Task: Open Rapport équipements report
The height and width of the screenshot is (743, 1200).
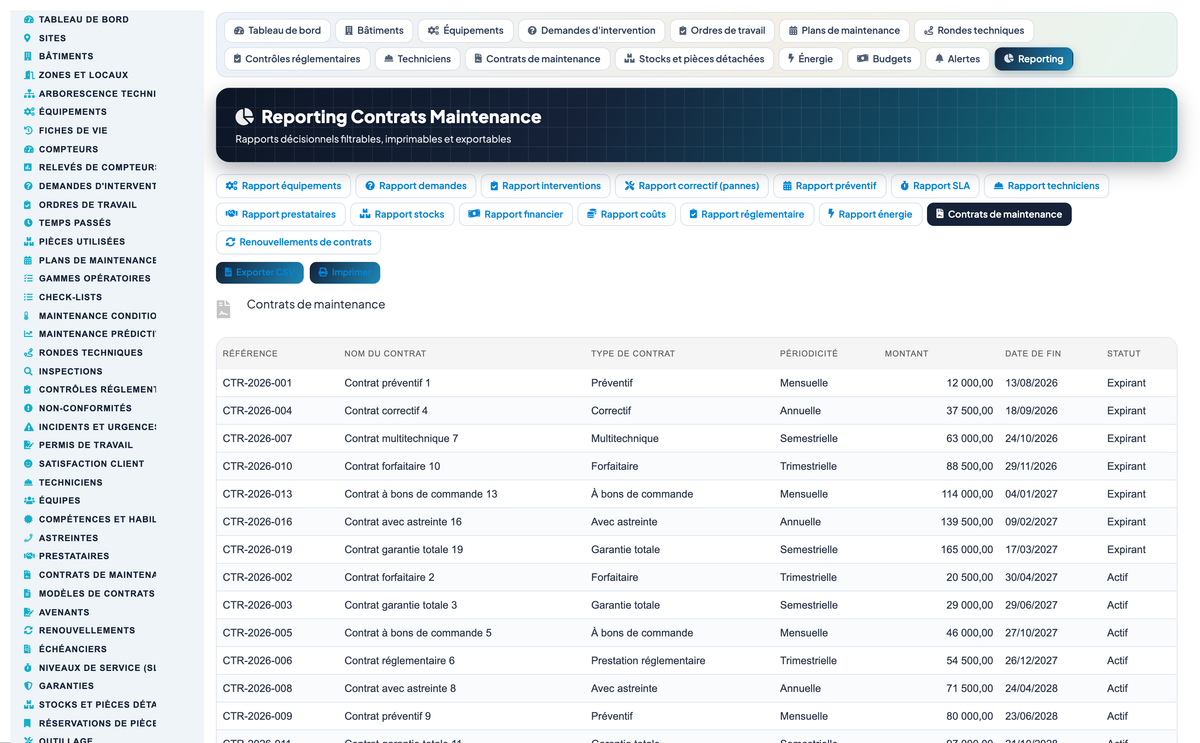Action: (283, 186)
